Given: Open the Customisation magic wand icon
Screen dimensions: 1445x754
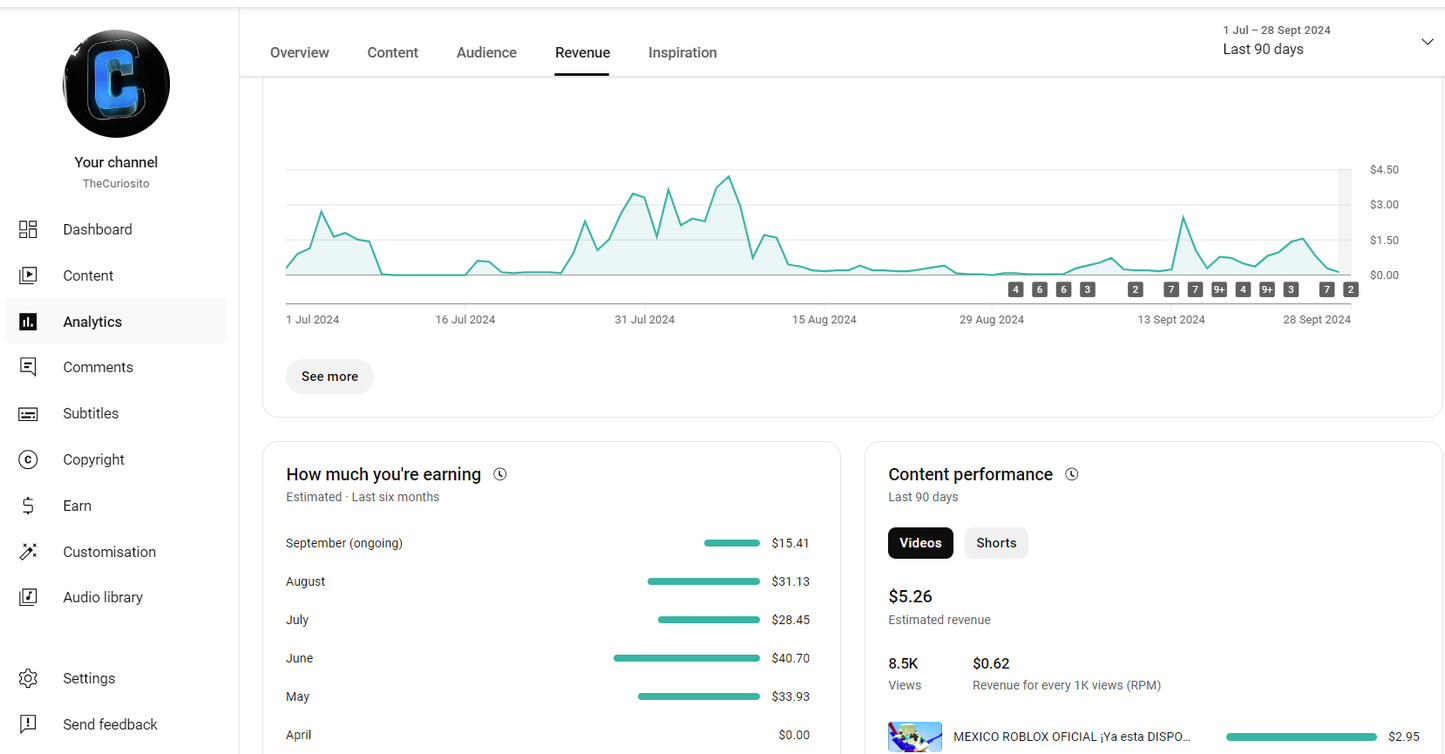Looking at the screenshot, I should [28, 552].
